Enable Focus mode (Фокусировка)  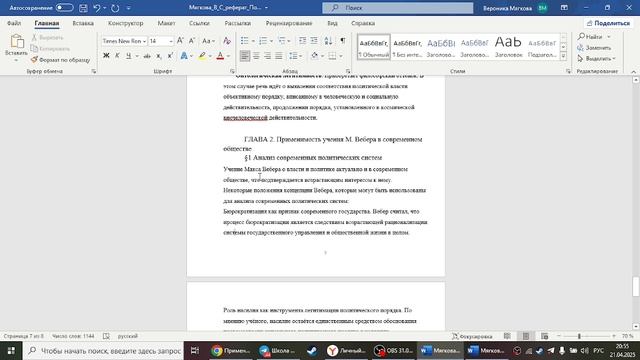(472, 336)
